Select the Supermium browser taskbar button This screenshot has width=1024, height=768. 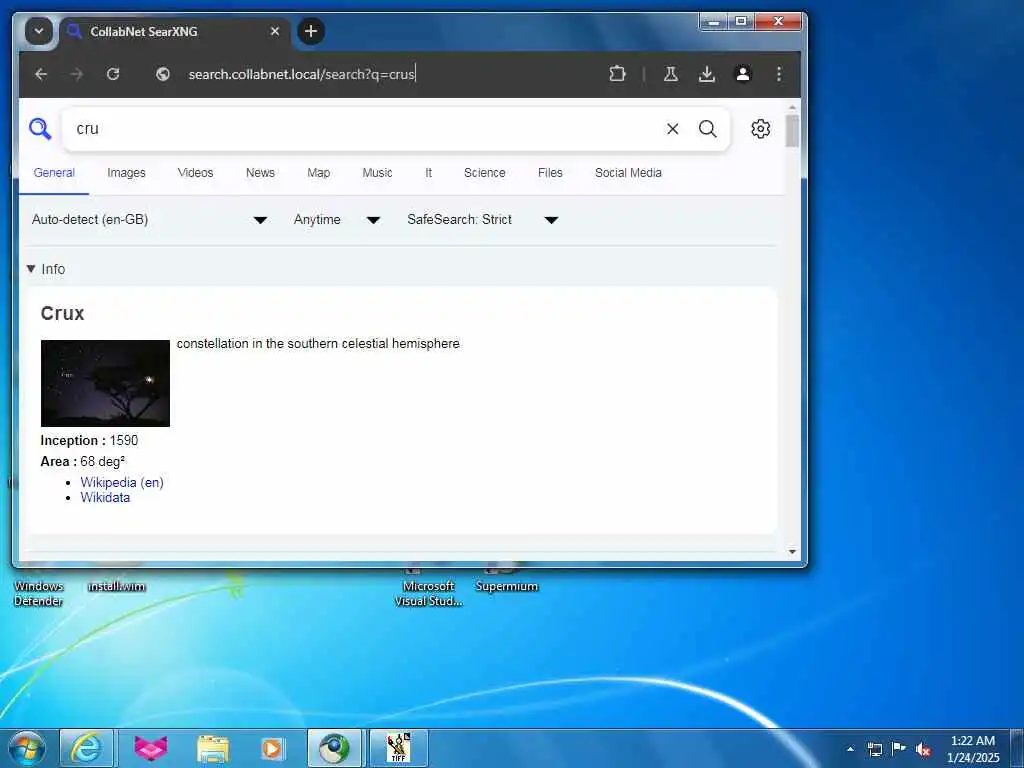(x=334, y=748)
